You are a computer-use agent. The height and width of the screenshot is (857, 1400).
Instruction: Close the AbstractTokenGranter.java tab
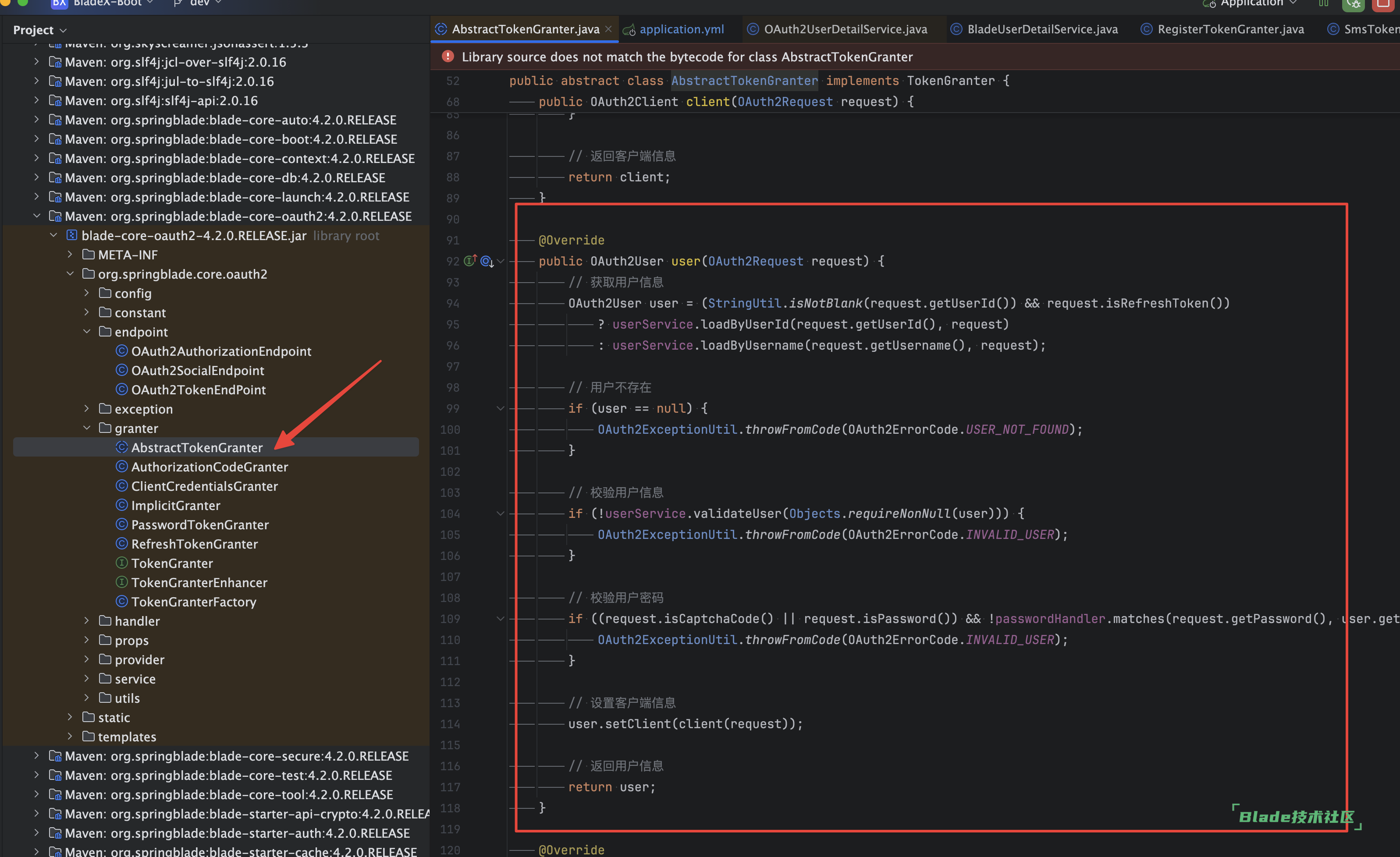click(608, 29)
